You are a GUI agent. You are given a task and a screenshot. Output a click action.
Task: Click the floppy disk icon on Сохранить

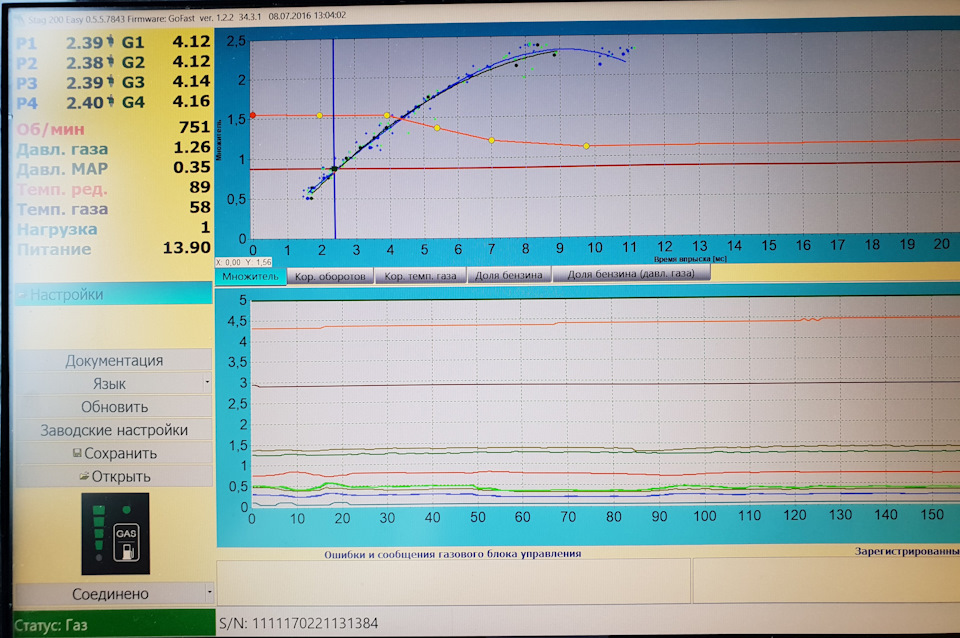pos(77,453)
